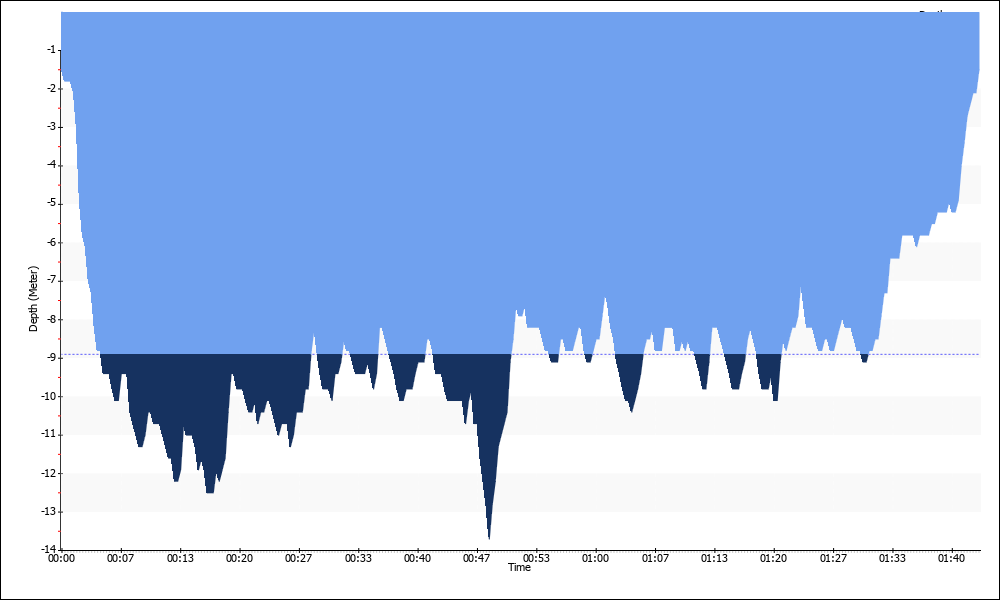Select the -11 depth axis label
The width and height of the screenshot is (1000, 600).
[50, 434]
